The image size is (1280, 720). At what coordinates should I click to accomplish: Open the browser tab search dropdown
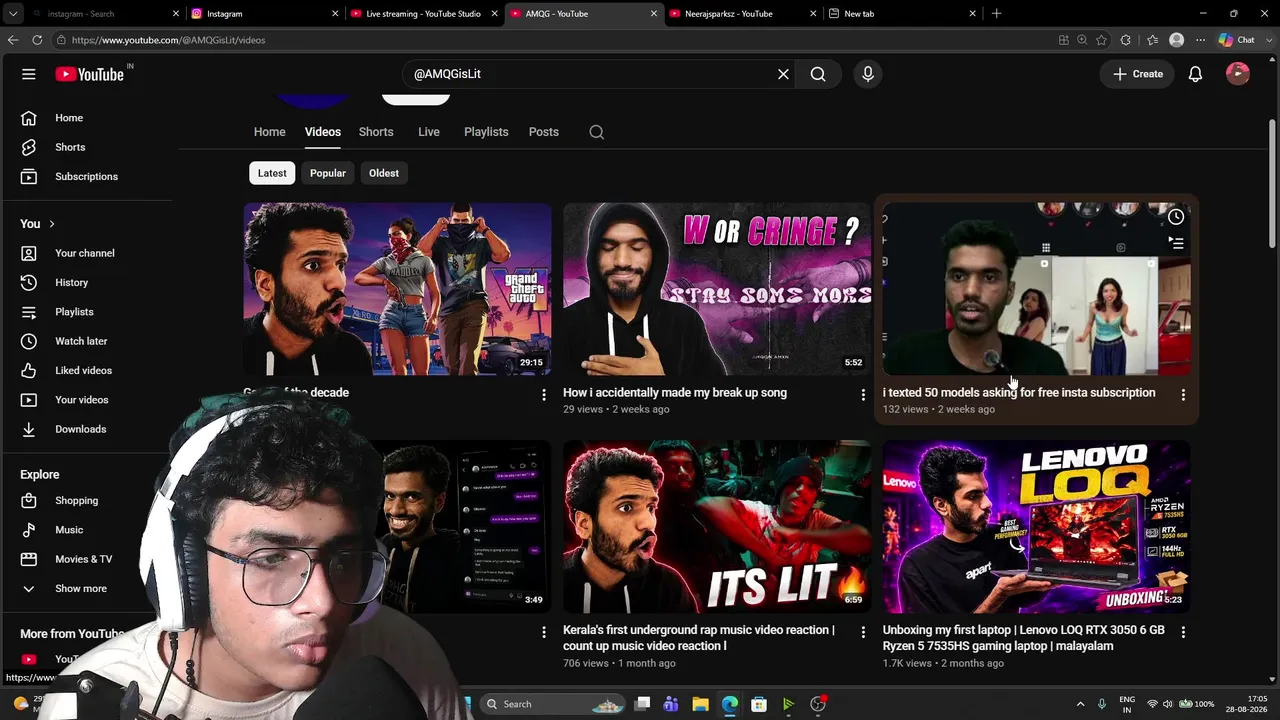[x=13, y=14]
